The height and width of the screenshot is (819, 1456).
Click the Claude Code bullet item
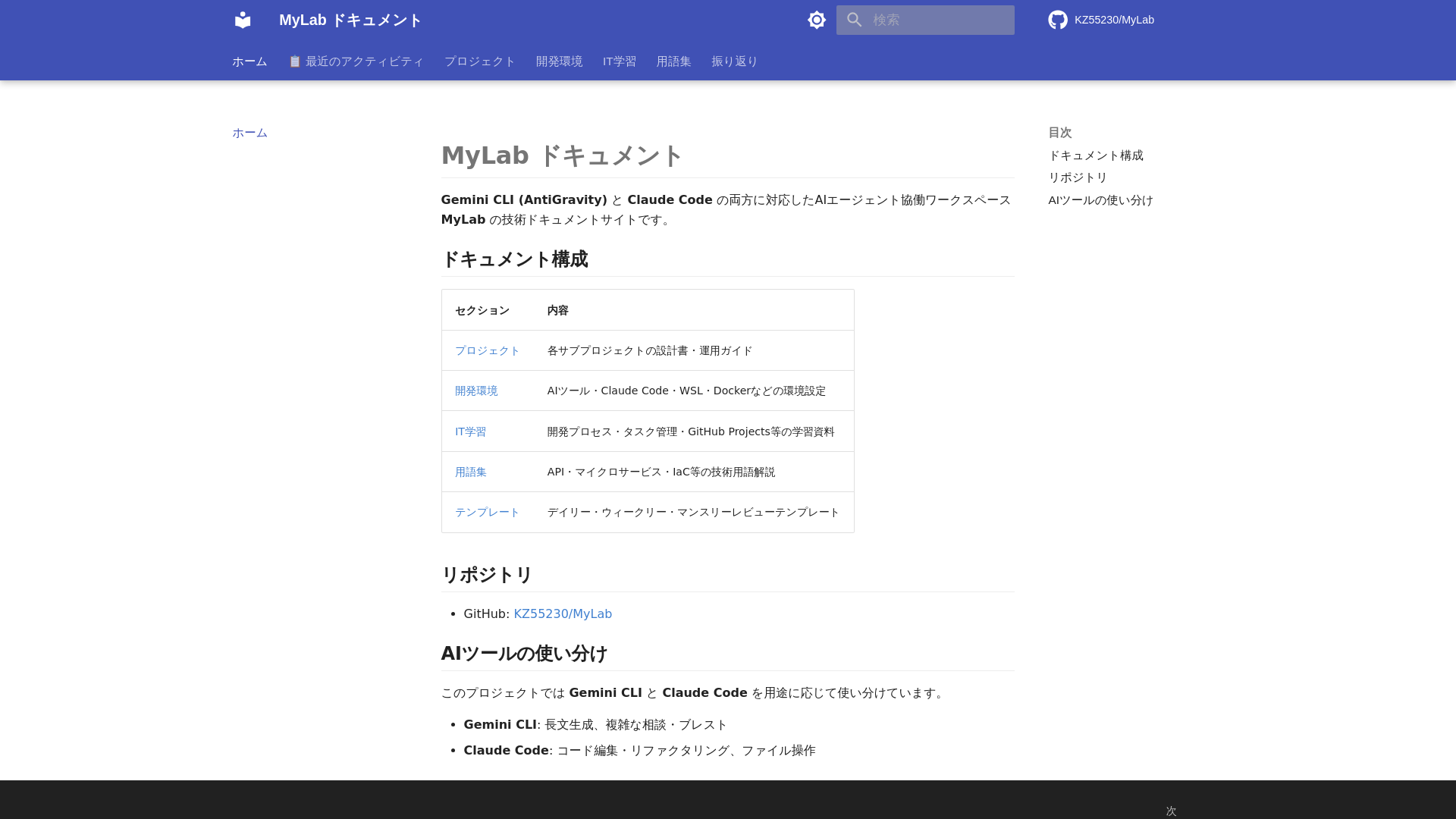[x=639, y=751]
